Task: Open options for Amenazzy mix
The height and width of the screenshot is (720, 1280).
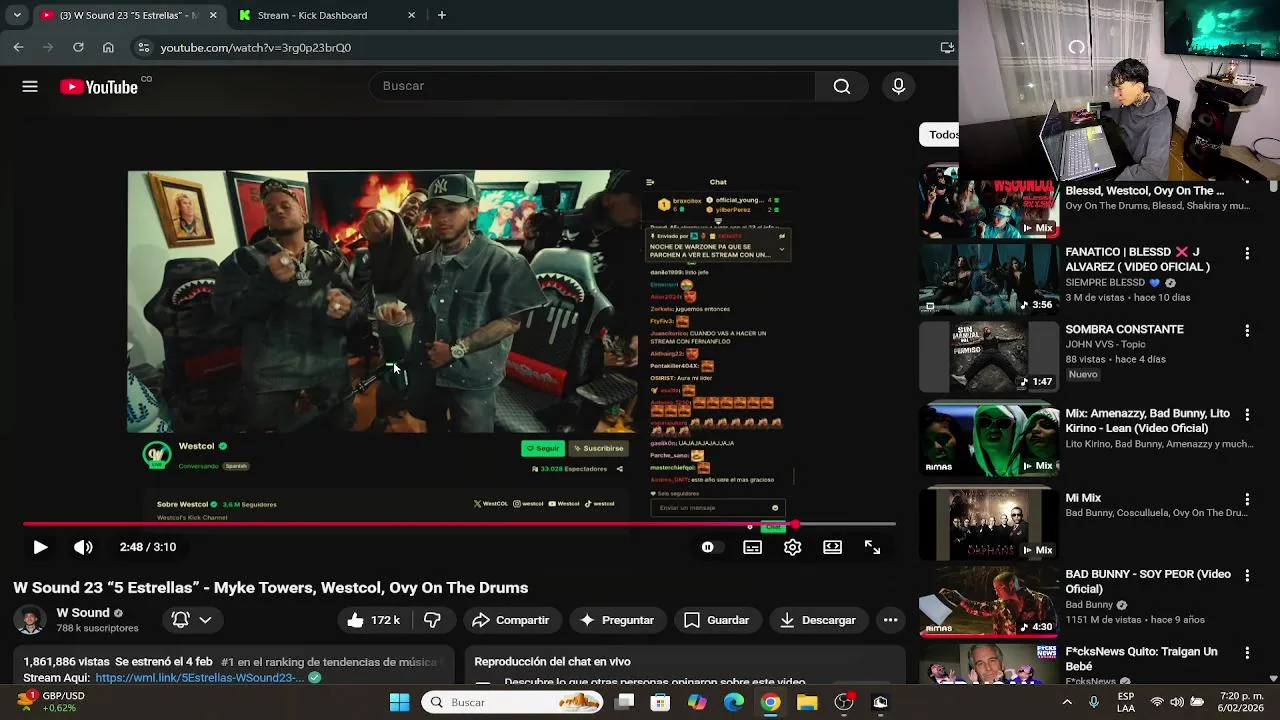Action: [1247, 415]
